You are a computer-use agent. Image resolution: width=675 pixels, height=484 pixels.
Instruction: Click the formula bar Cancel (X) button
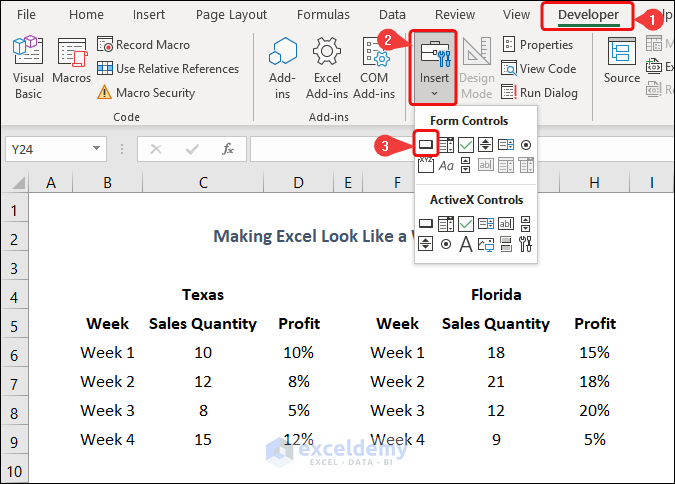156,149
